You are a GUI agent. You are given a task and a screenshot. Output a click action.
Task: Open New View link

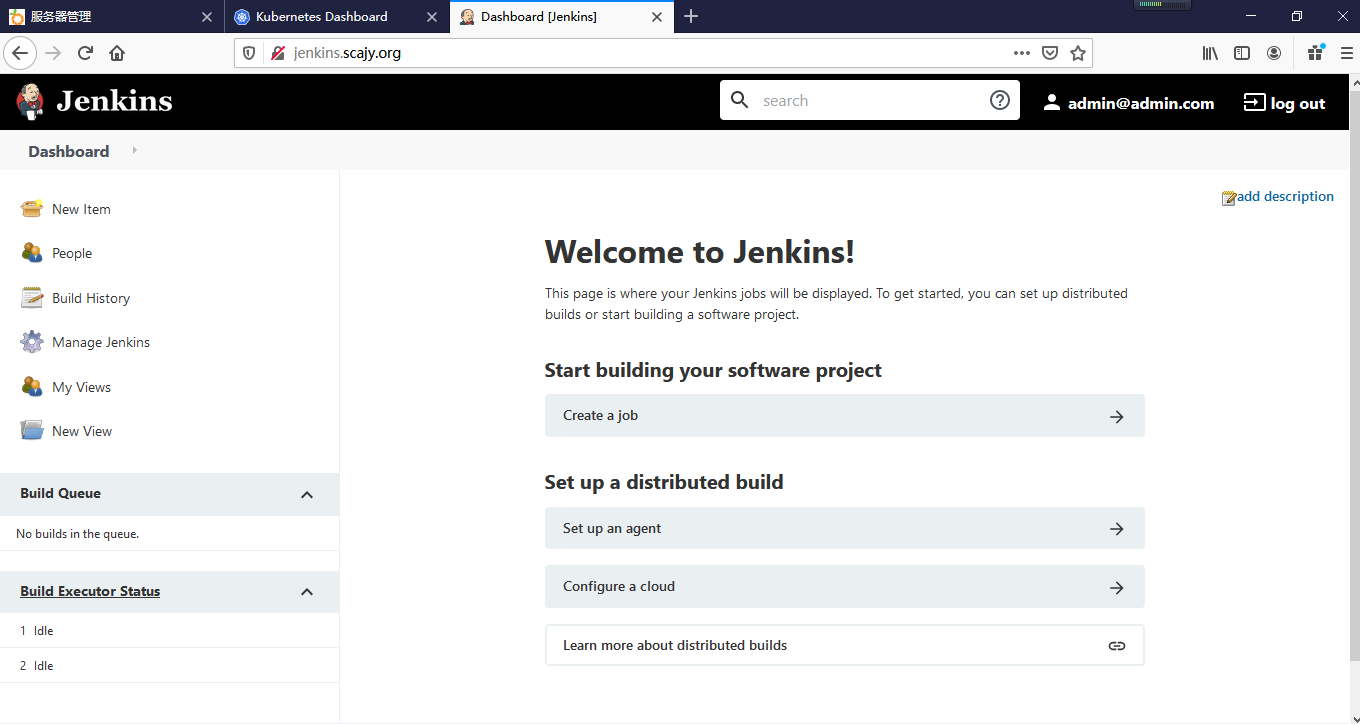[x=82, y=431]
